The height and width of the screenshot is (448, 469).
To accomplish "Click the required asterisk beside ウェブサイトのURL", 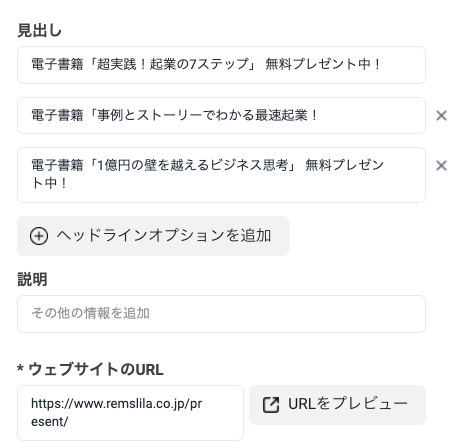I will tap(20, 368).
